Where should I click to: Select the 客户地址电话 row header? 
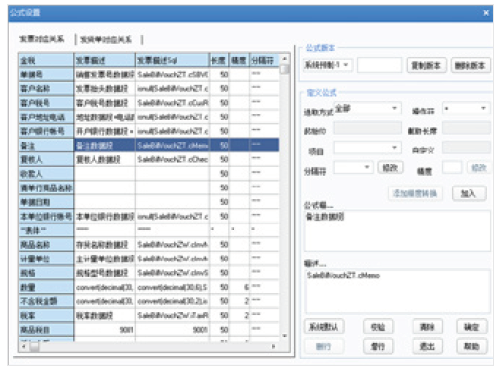click(46, 117)
